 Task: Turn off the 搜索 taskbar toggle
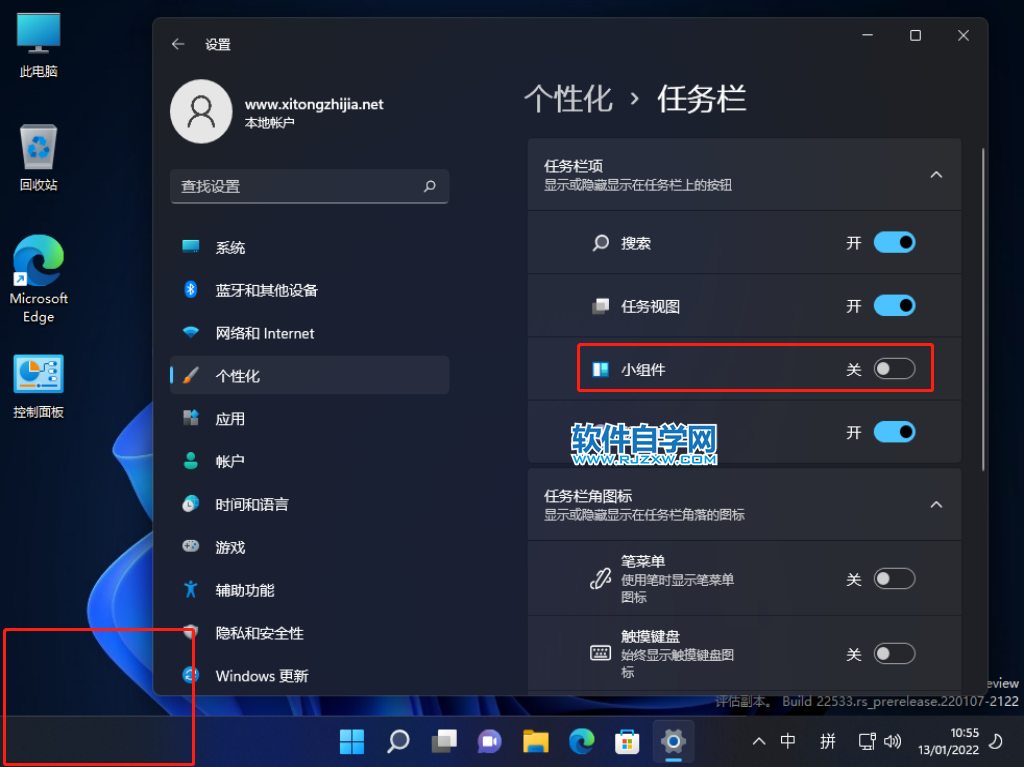click(894, 242)
